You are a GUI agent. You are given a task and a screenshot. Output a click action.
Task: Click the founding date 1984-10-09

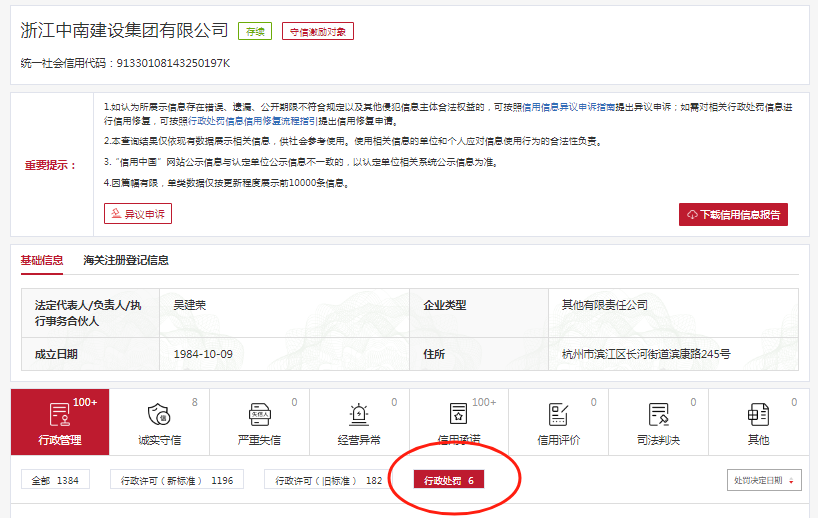(x=203, y=354)
